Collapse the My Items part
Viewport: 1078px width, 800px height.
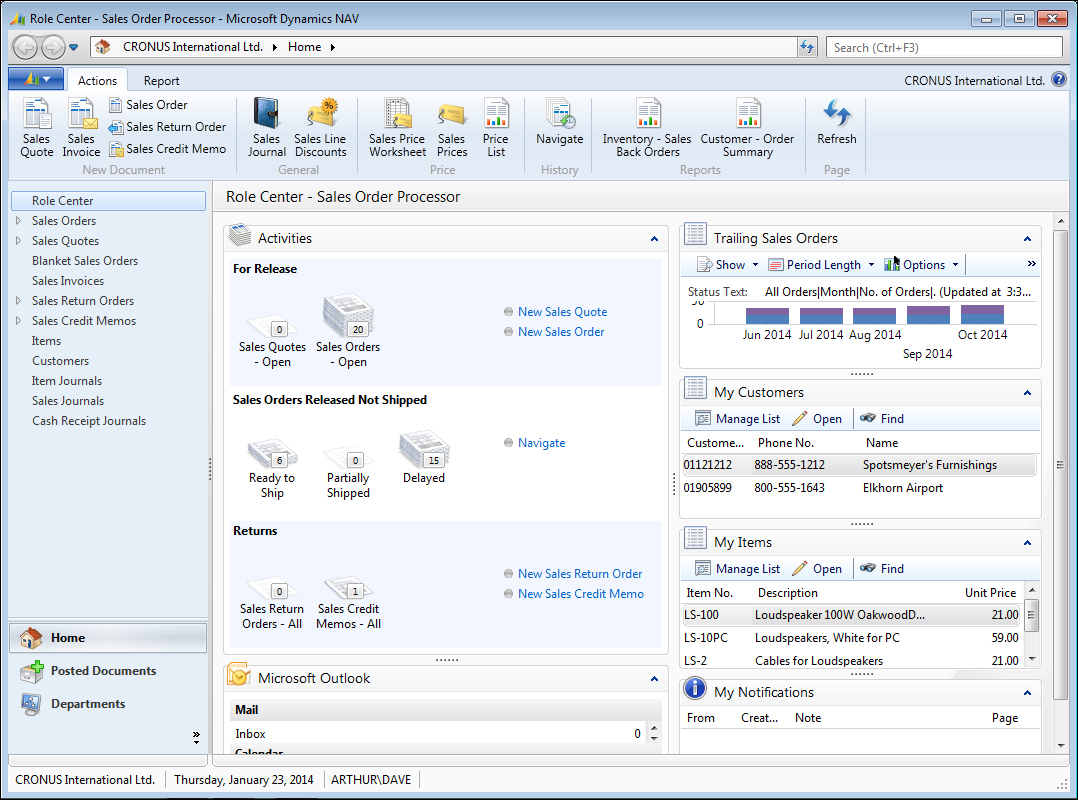[x=1027, y=543]
